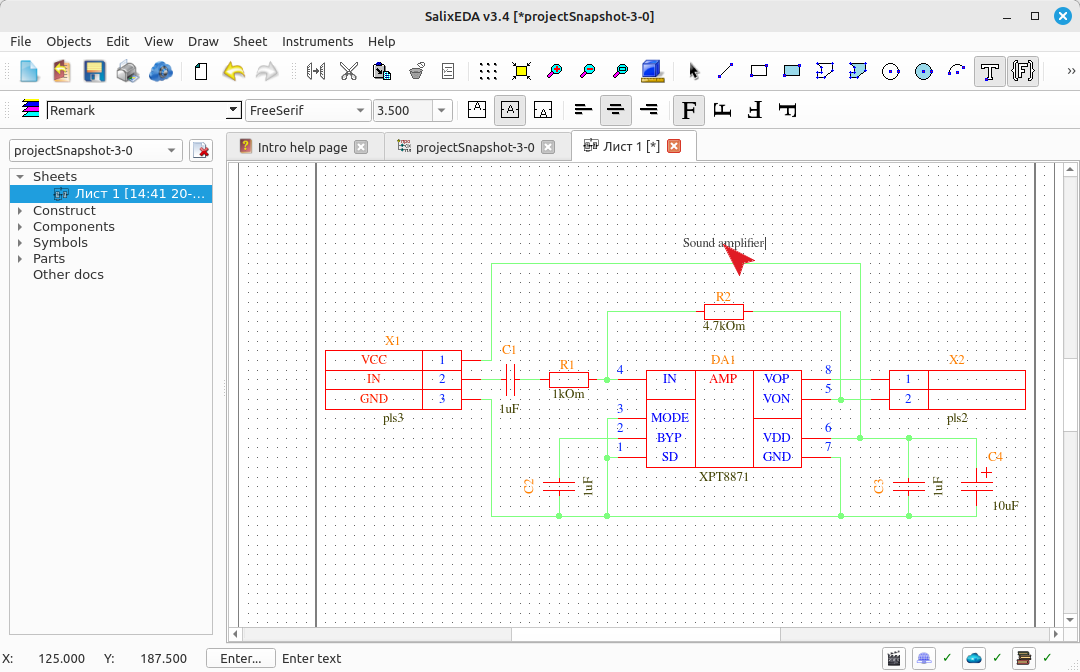Set text vertical alignment to bottom
Screen dimensions: 1080x672
(543, 110)
